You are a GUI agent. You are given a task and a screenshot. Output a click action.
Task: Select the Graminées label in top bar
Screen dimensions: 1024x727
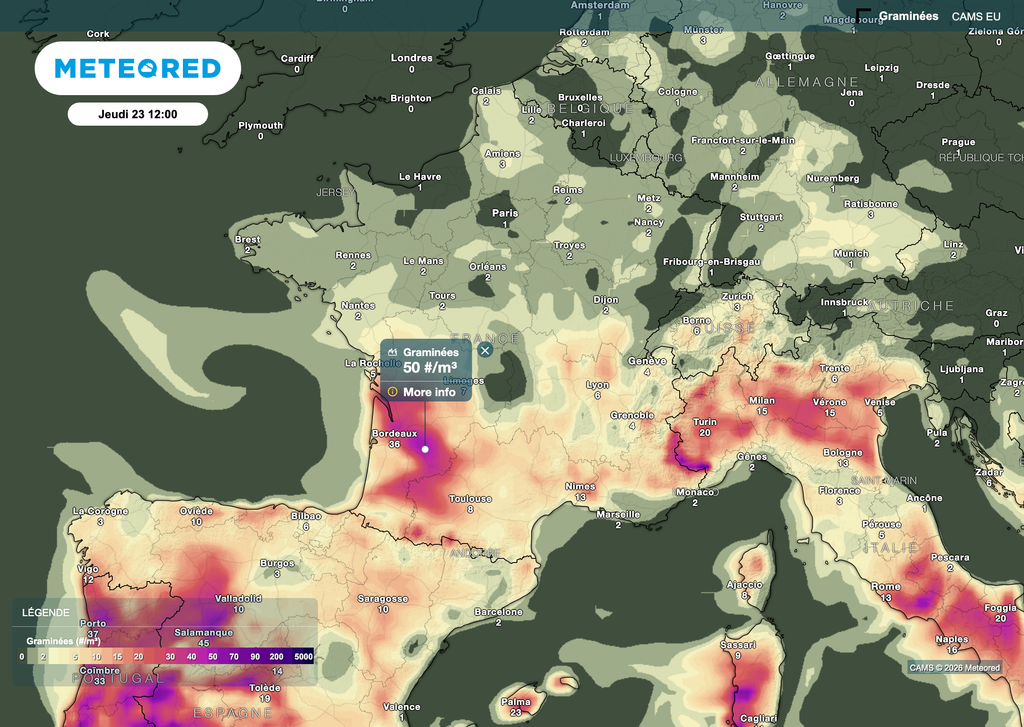[908, 16]
